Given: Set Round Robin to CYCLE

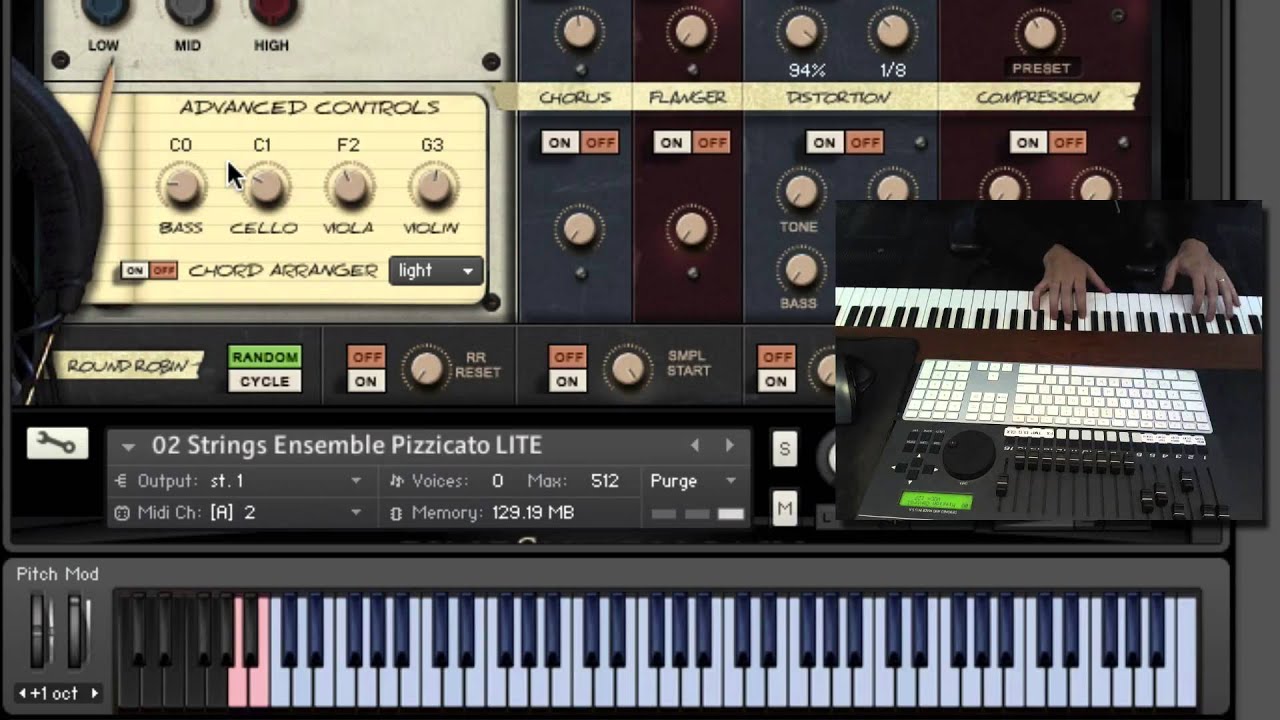Looking at the screenshot, I should (265, 381).
